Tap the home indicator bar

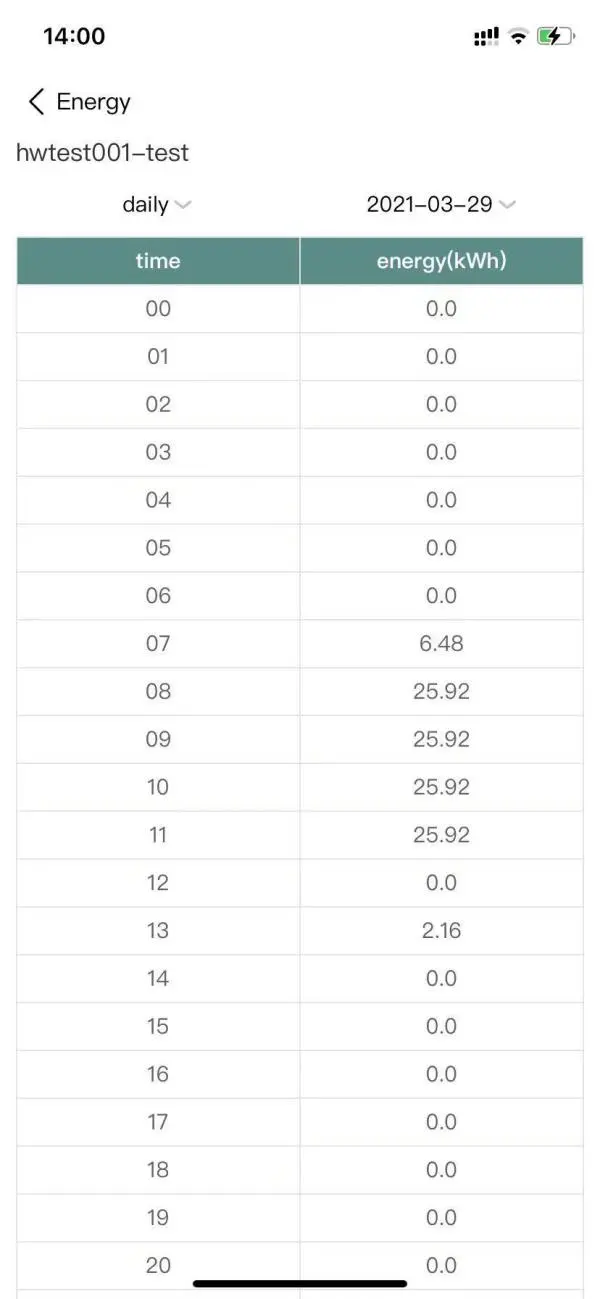(300, 1283)
